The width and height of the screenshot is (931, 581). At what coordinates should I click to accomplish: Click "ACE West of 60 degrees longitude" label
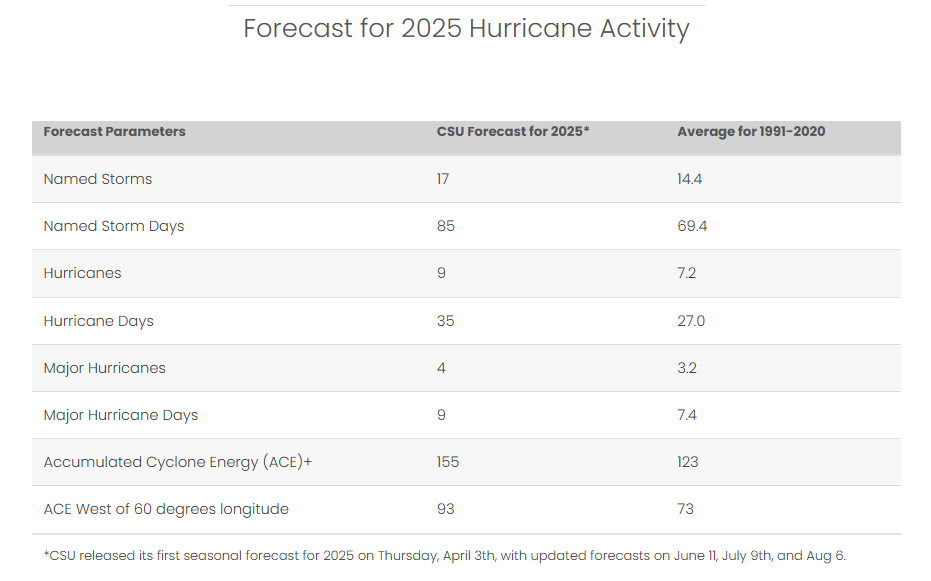coord(166,509)
